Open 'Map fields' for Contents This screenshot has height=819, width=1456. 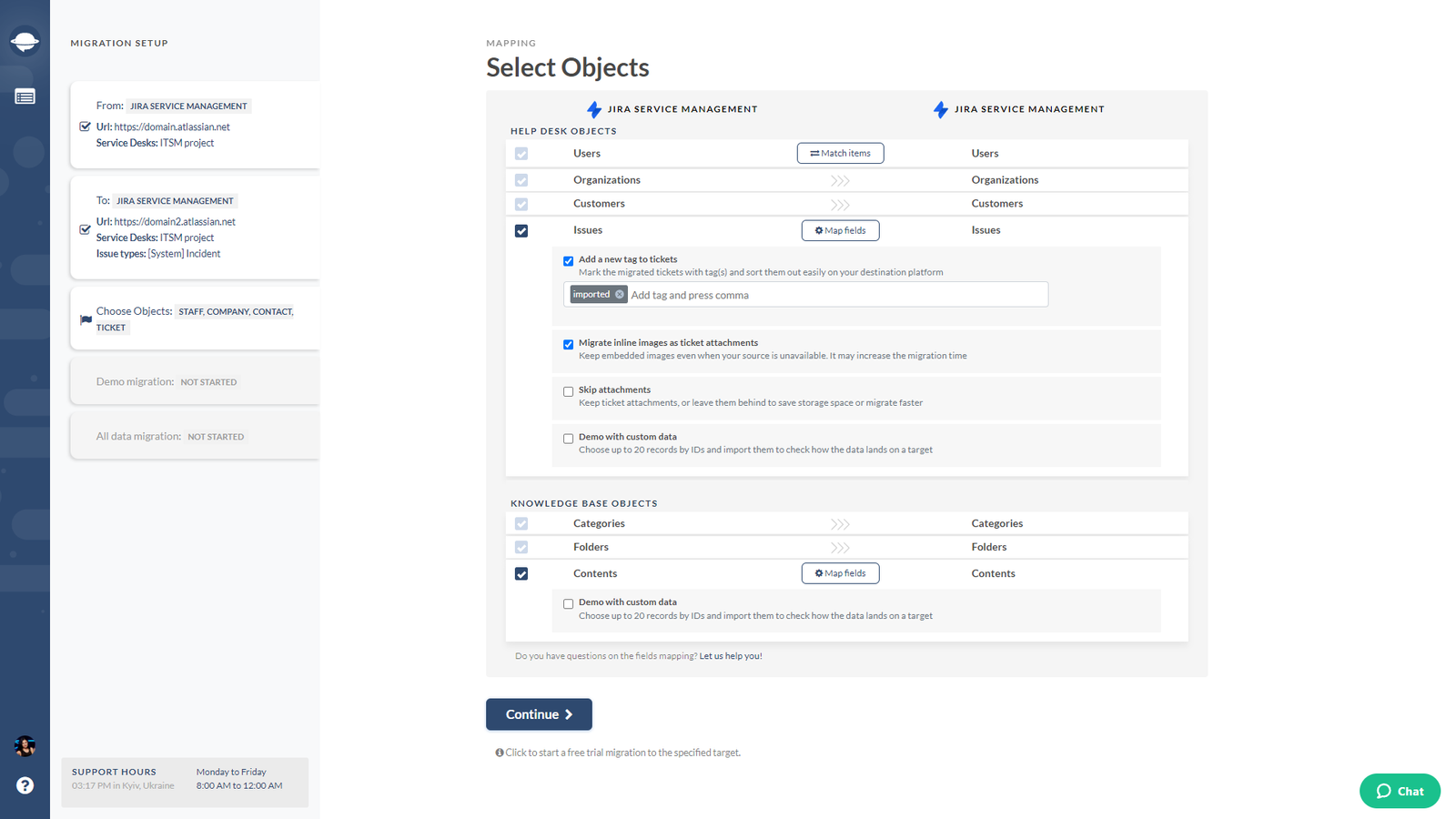(x=840, y=573)
